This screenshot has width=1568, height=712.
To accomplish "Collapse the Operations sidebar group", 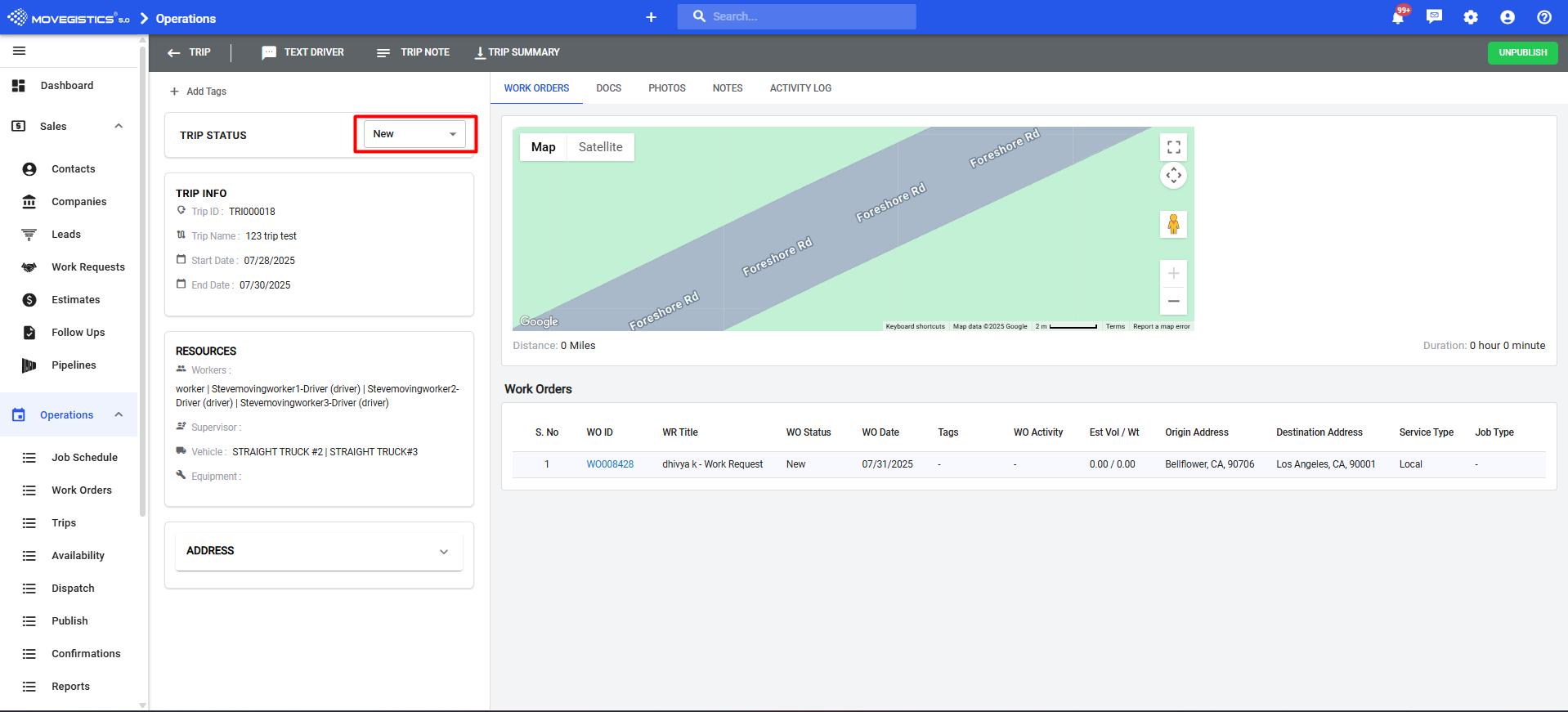I will (x=119, y=414).
